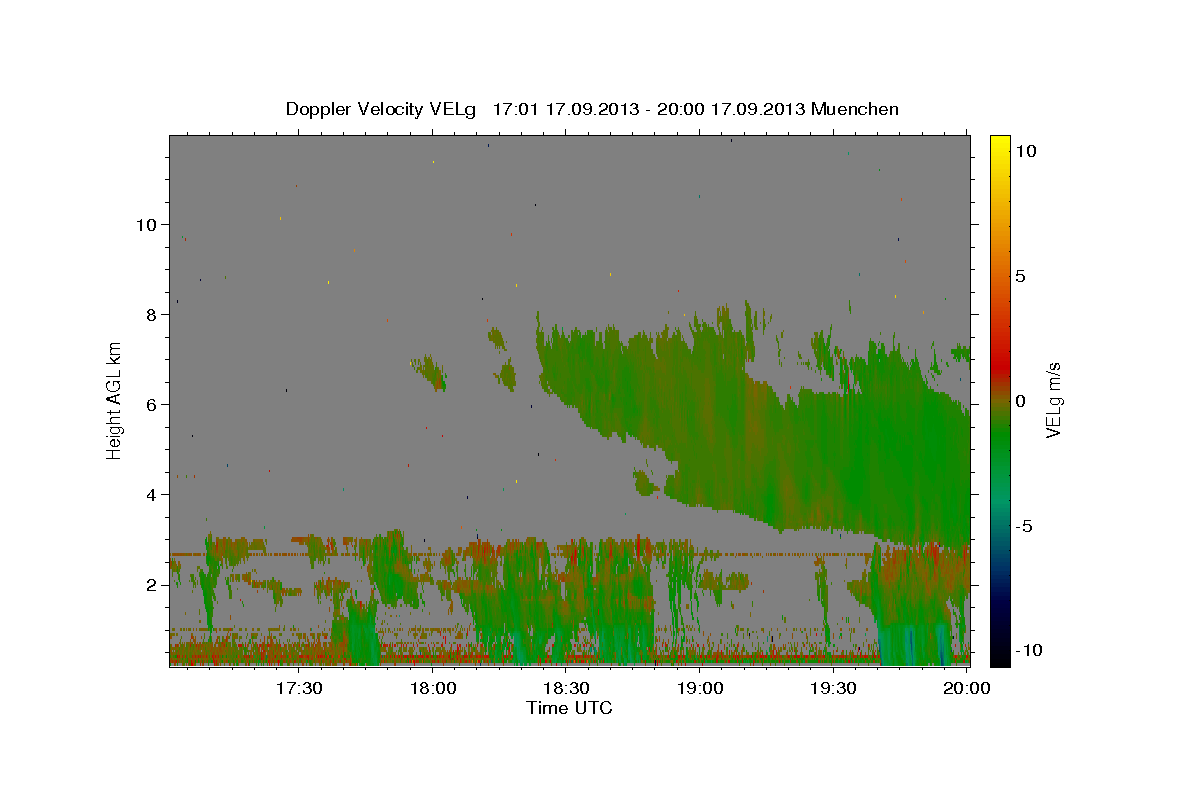Click the 19:00 time axis tick label
Viewport: 1200px width, 800px height.
coord(700,688)
